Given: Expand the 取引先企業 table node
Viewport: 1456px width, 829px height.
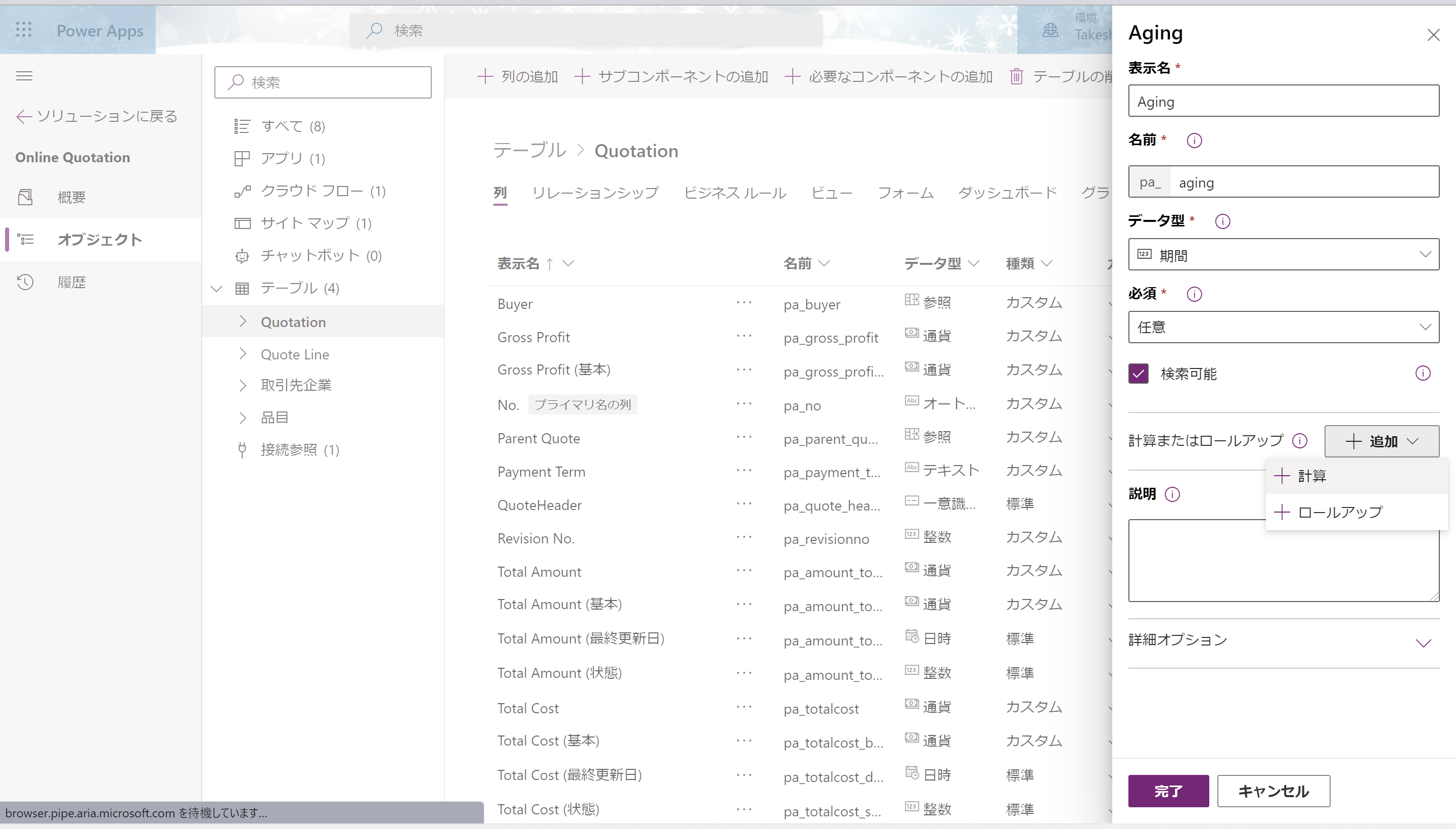Looking at the screenshot, I should click(243, 386).
